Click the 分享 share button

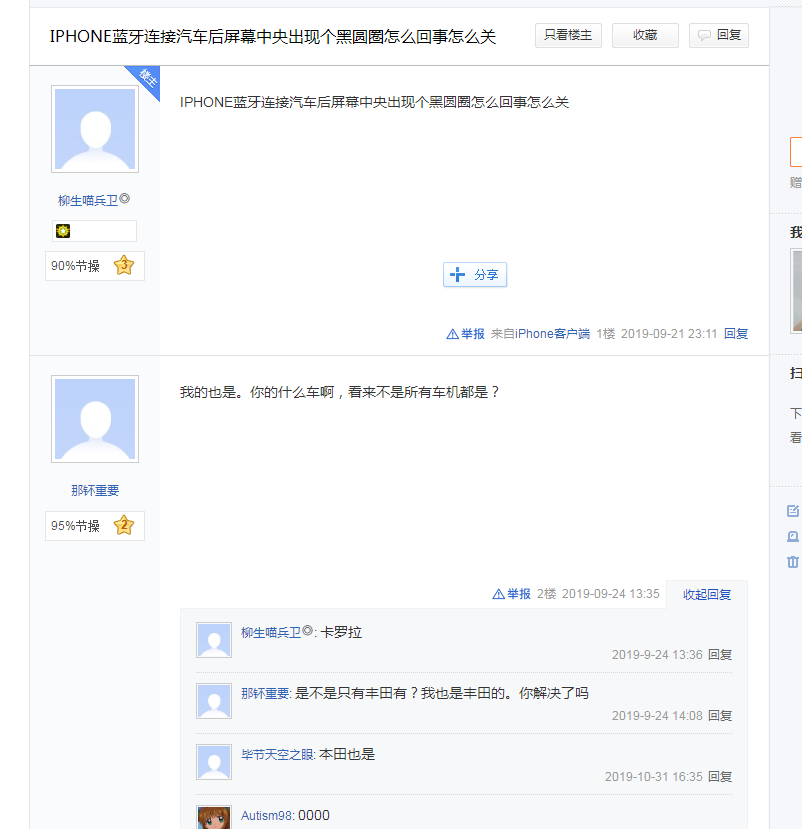coord(475,275)
